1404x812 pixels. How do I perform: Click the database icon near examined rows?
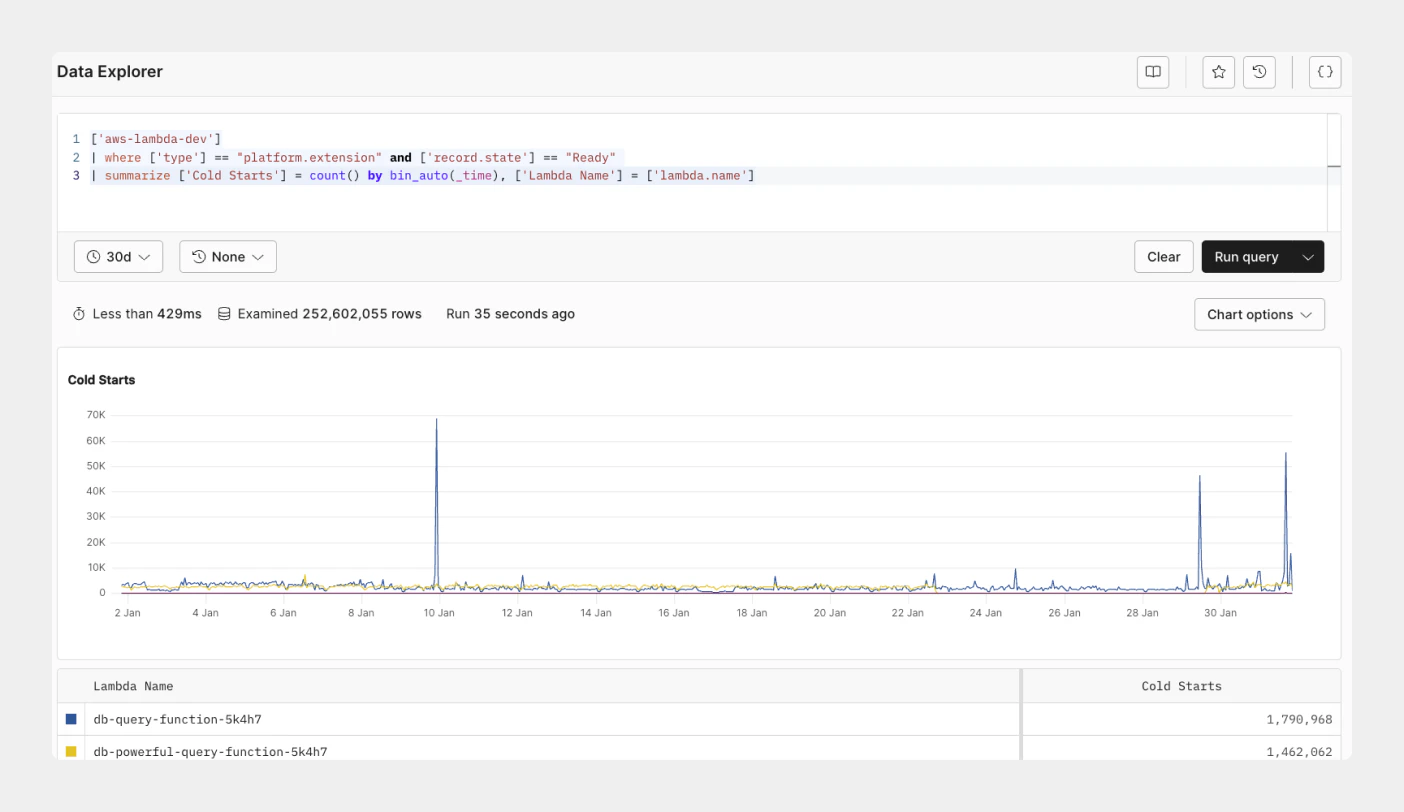point(224,313)
